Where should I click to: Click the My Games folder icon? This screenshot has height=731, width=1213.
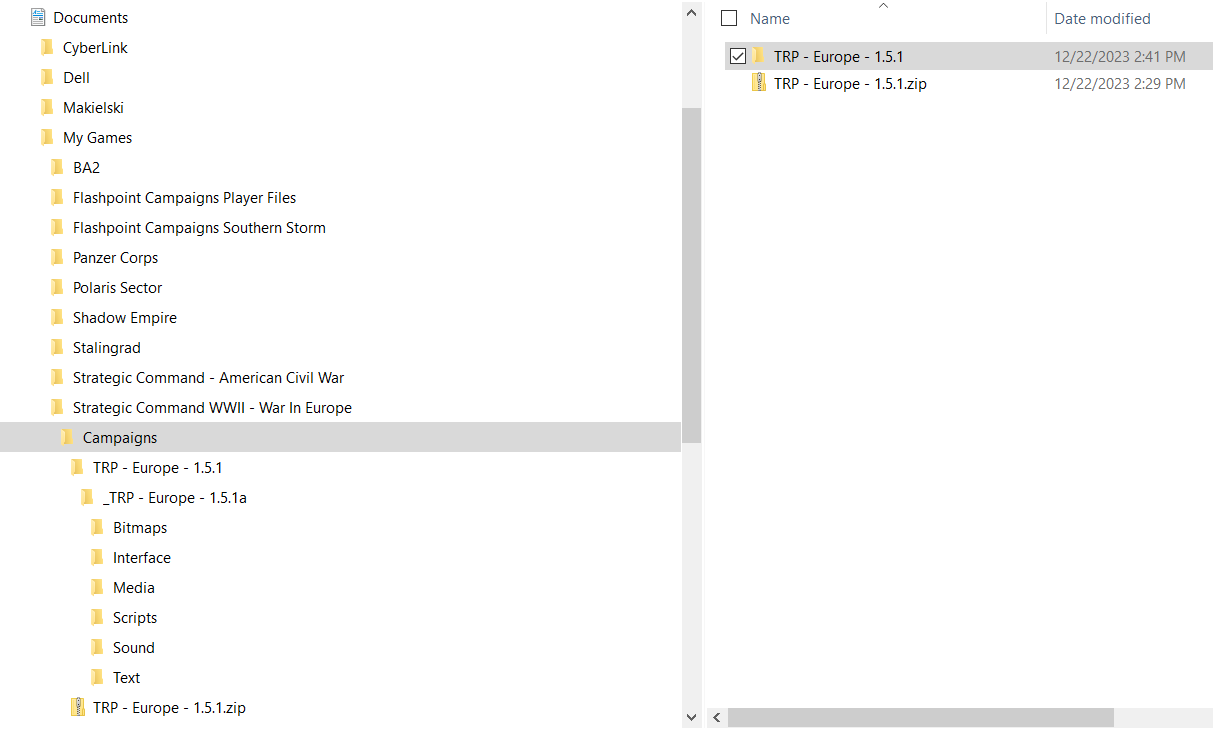(47, 137)
